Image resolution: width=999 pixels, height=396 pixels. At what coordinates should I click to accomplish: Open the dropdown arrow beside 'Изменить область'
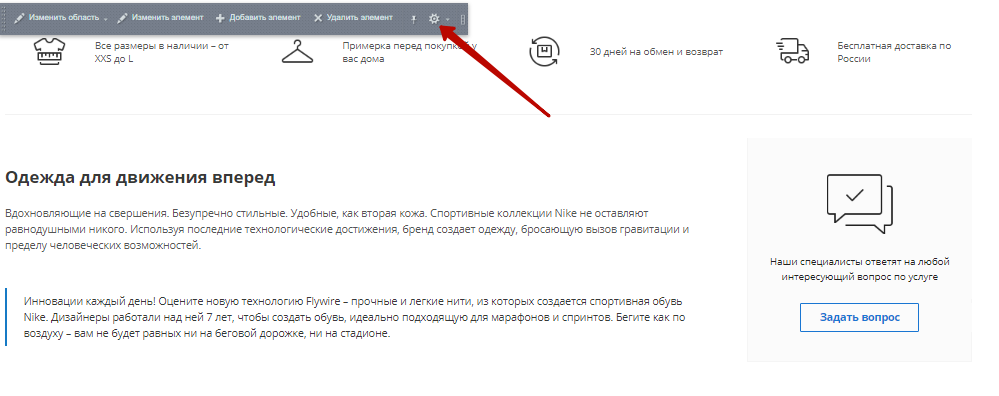pos(106,19)
